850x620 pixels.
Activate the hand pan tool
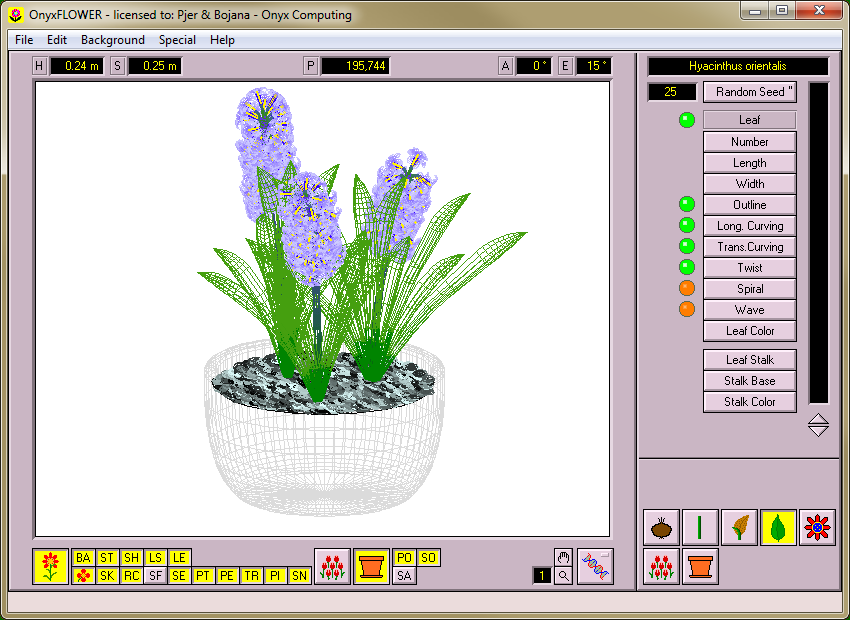tap(563, 558)
